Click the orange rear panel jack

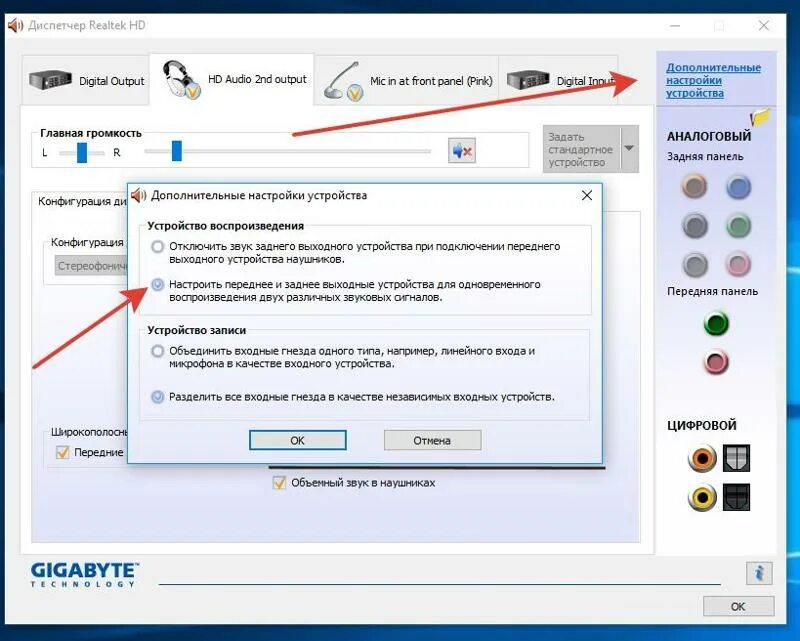694,186
